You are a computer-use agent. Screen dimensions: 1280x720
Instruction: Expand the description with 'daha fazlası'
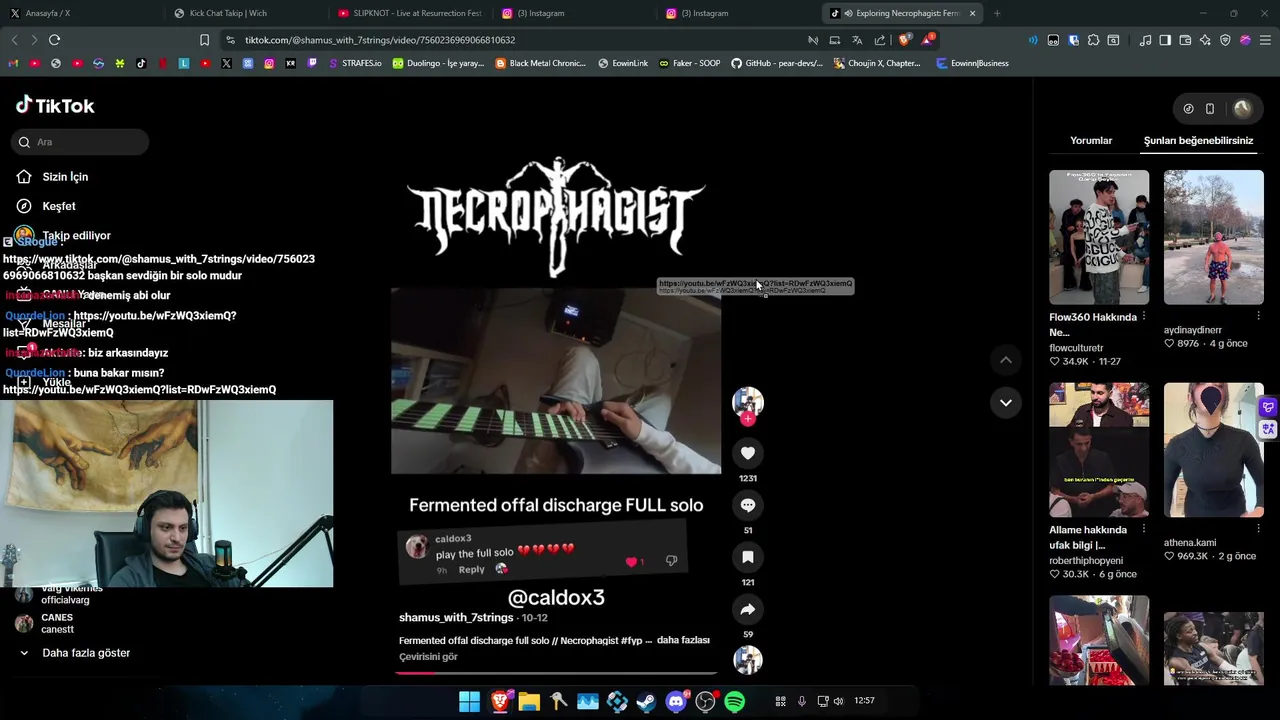tap(683, 640)
